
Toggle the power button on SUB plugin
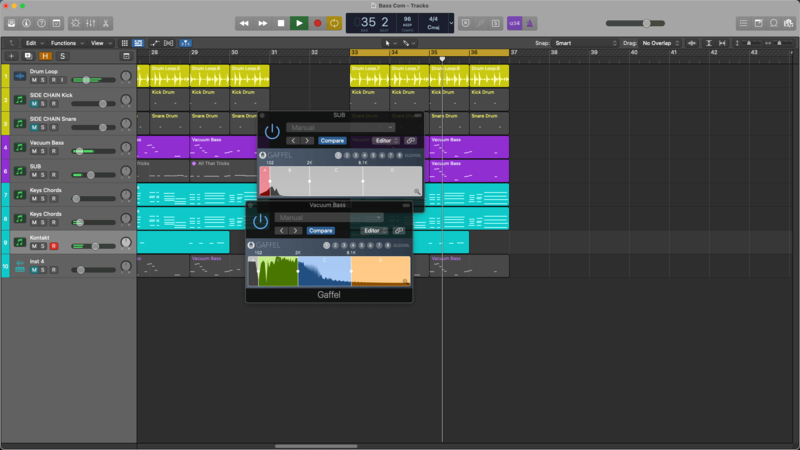[x=272, y=132]
